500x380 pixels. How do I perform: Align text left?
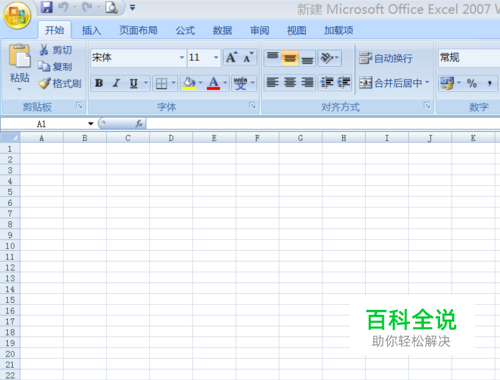pyautogui.click(x=273, y=82)
